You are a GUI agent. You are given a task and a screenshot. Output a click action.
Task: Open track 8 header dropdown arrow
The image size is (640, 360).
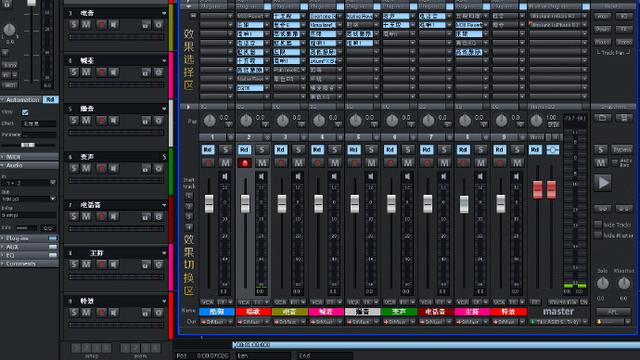[x=164, y=253]
